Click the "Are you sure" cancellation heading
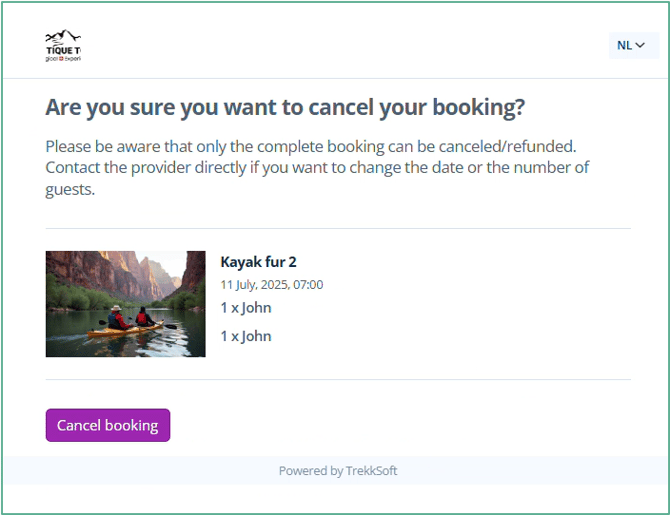Image resolution: width=670 pixels, height=515 pixels. coord(285,107)
